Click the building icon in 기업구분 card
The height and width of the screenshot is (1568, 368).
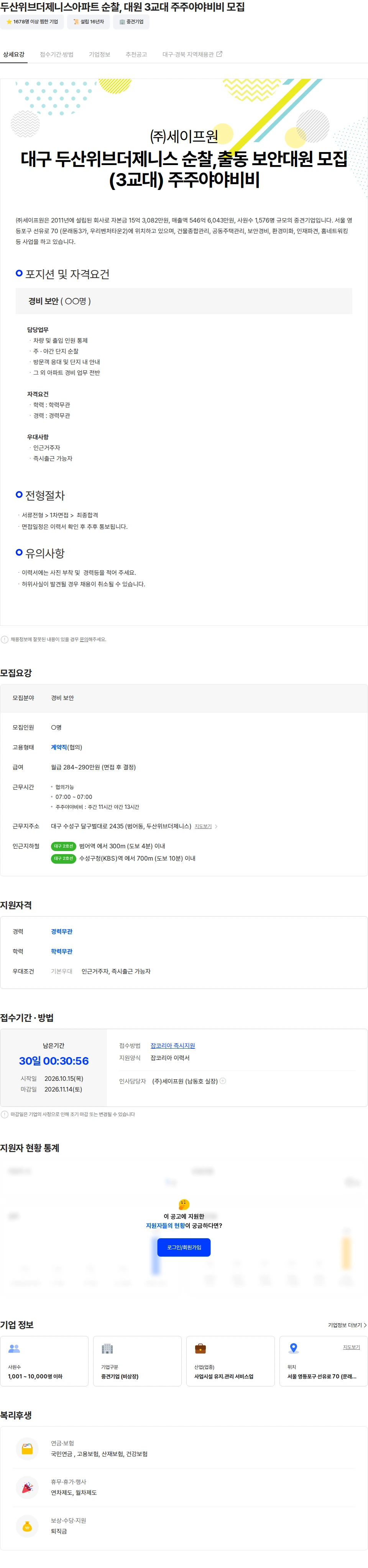point(107,1348)
